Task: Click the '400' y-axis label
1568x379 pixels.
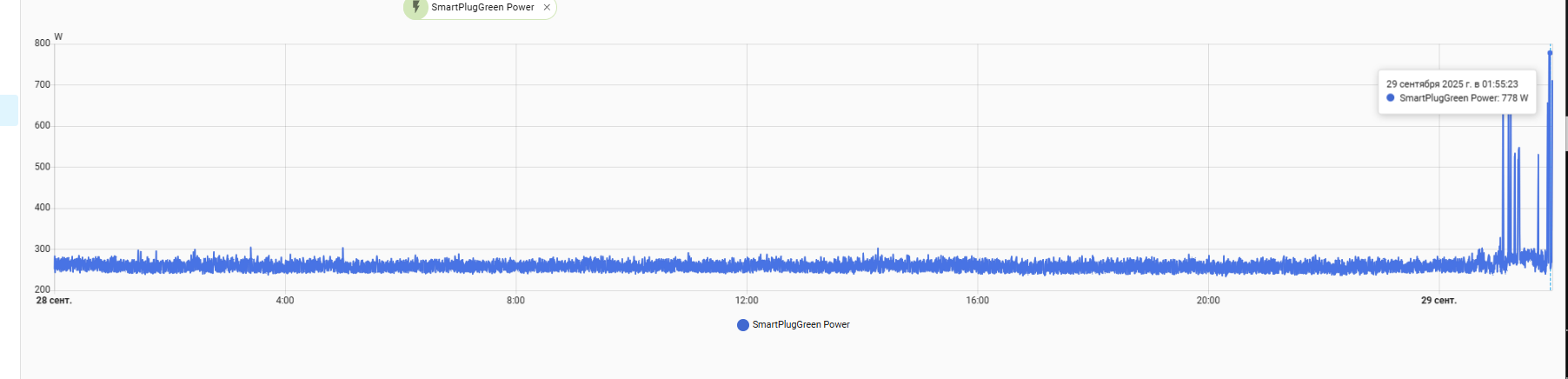Action: coord(42,208)
